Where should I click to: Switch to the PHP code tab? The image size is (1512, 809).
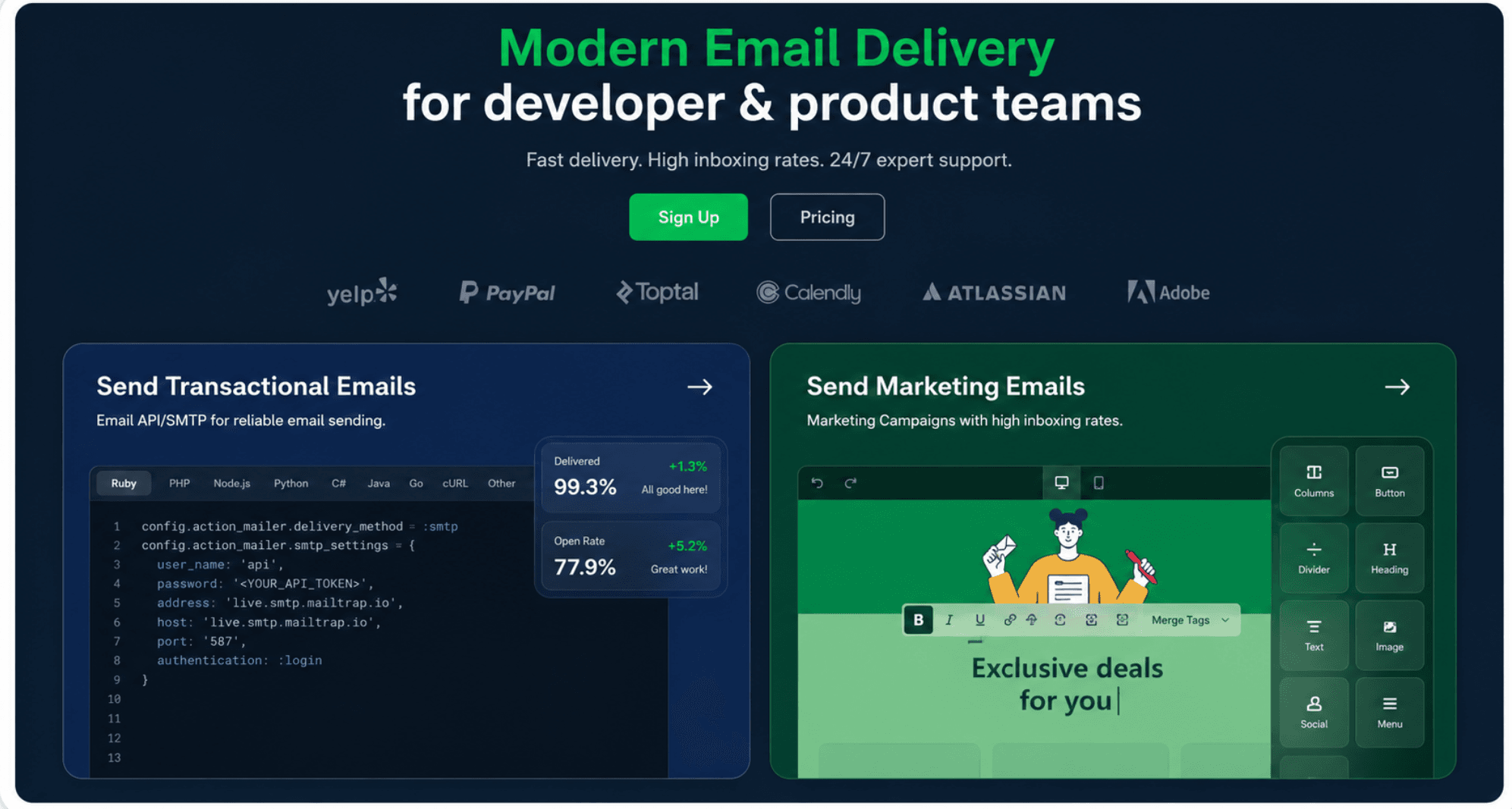pos(179,483)
